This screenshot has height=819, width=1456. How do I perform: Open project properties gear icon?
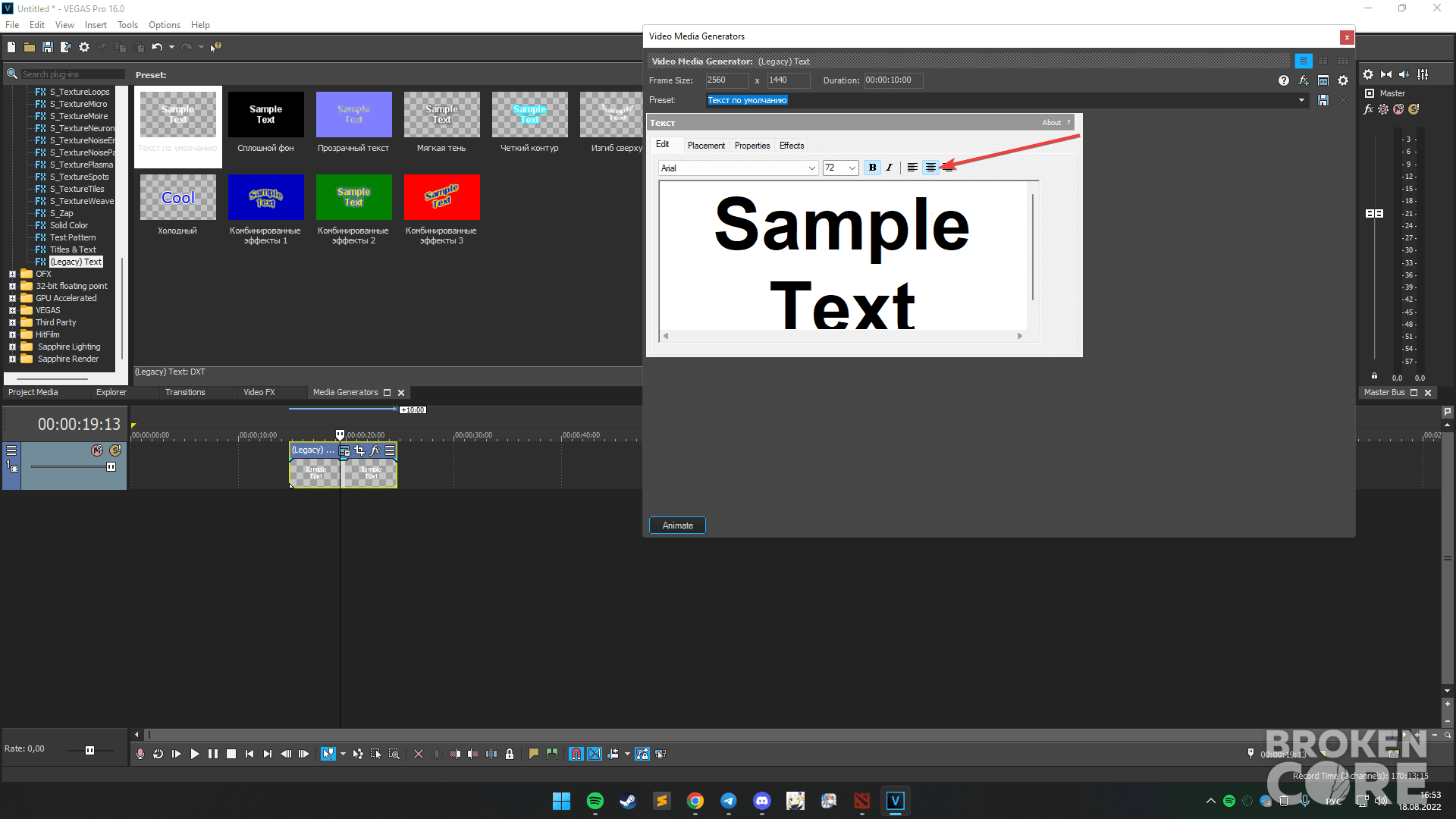[84, 47]
